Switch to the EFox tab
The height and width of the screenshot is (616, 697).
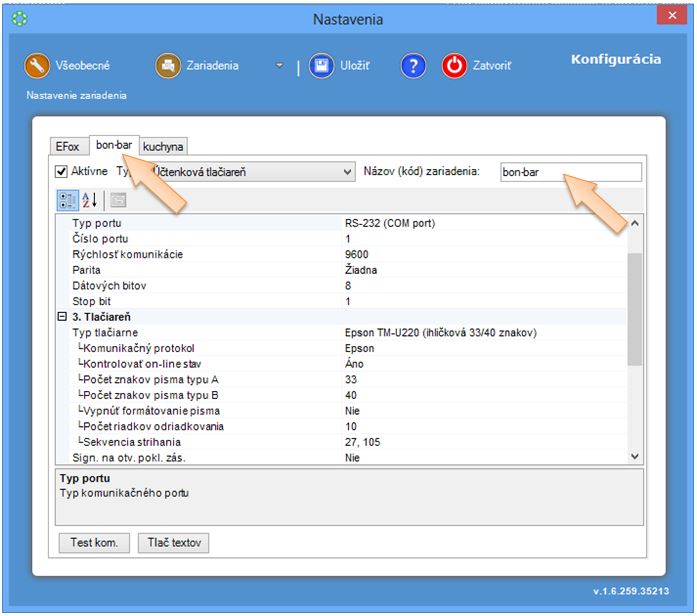pyautogui.click(x=68, y=146)
